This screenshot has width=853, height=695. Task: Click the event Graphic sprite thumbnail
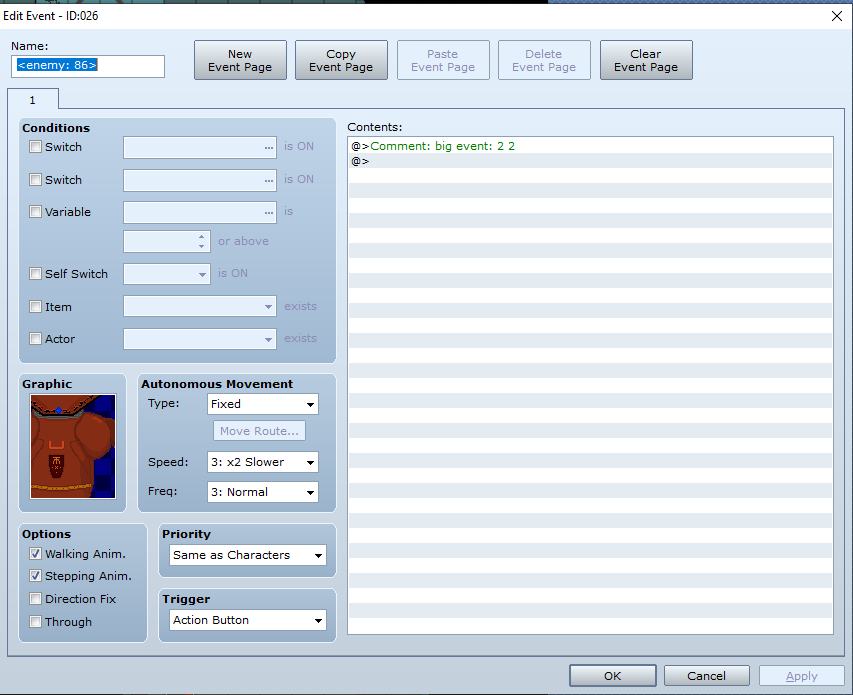(73, 446)
